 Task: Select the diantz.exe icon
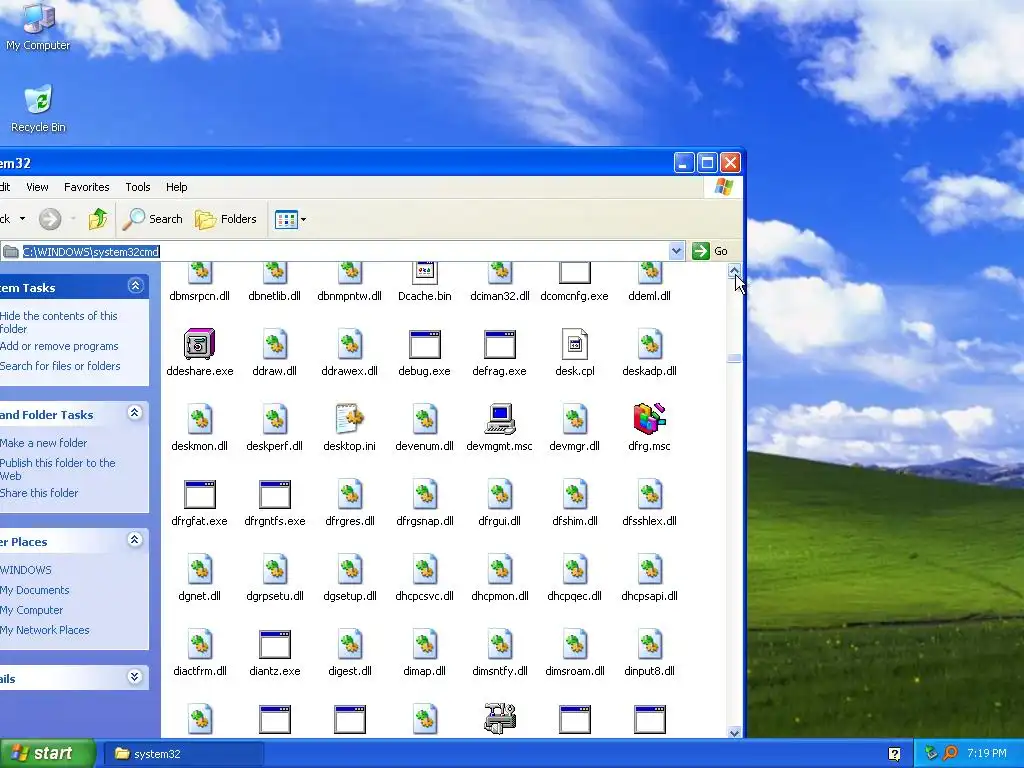click(274, 645)
